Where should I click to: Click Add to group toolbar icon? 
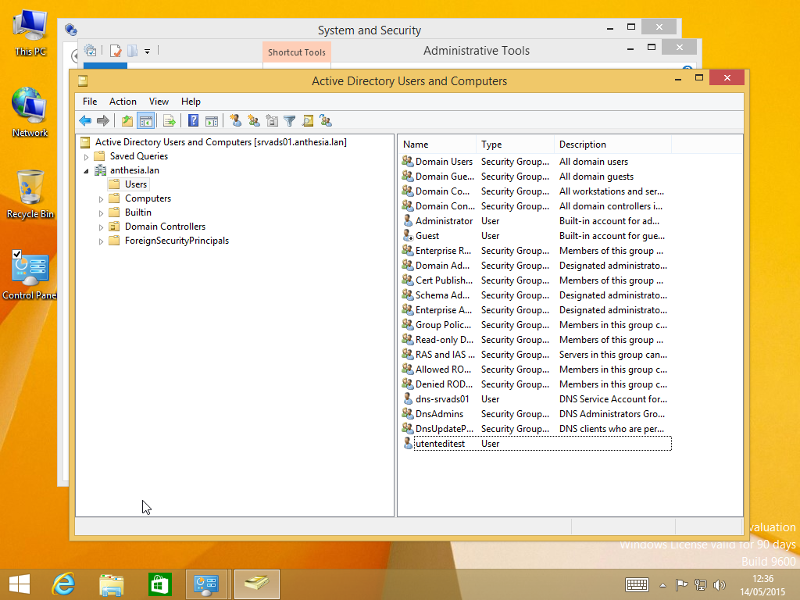click(326, 121)
